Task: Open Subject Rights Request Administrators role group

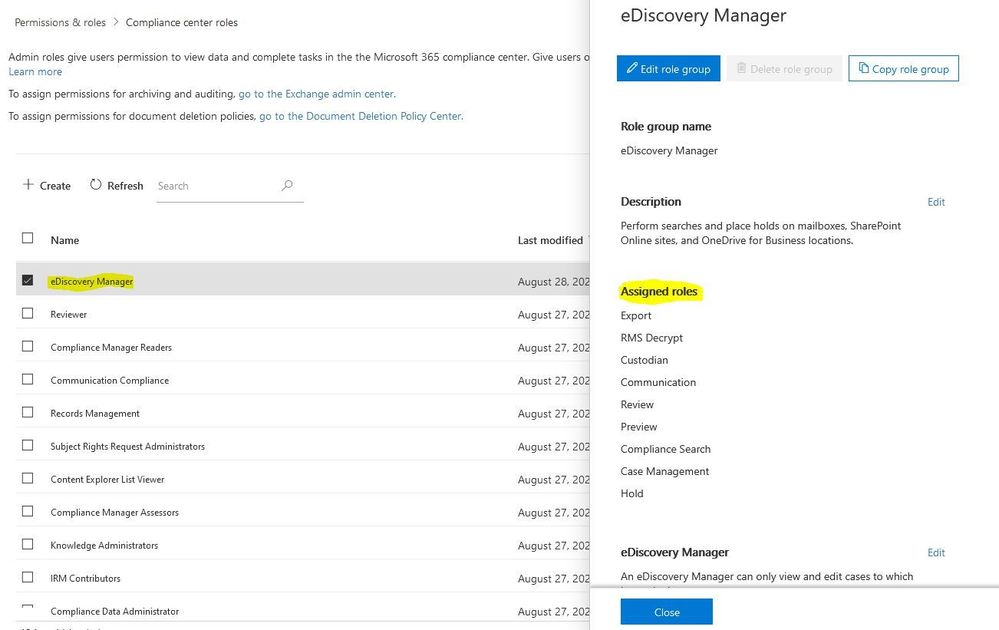Action: [x=127, y=447]
